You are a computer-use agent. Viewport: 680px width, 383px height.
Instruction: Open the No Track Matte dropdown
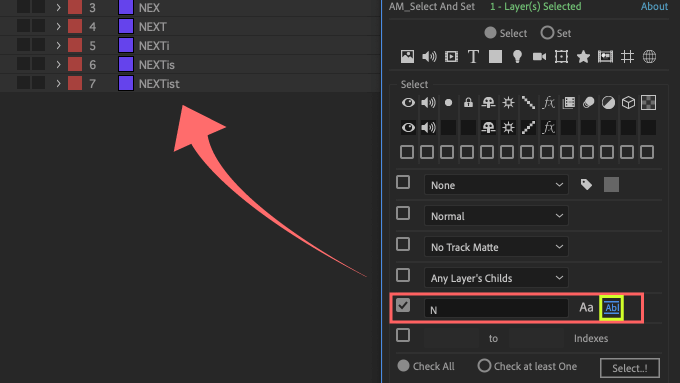496,247
